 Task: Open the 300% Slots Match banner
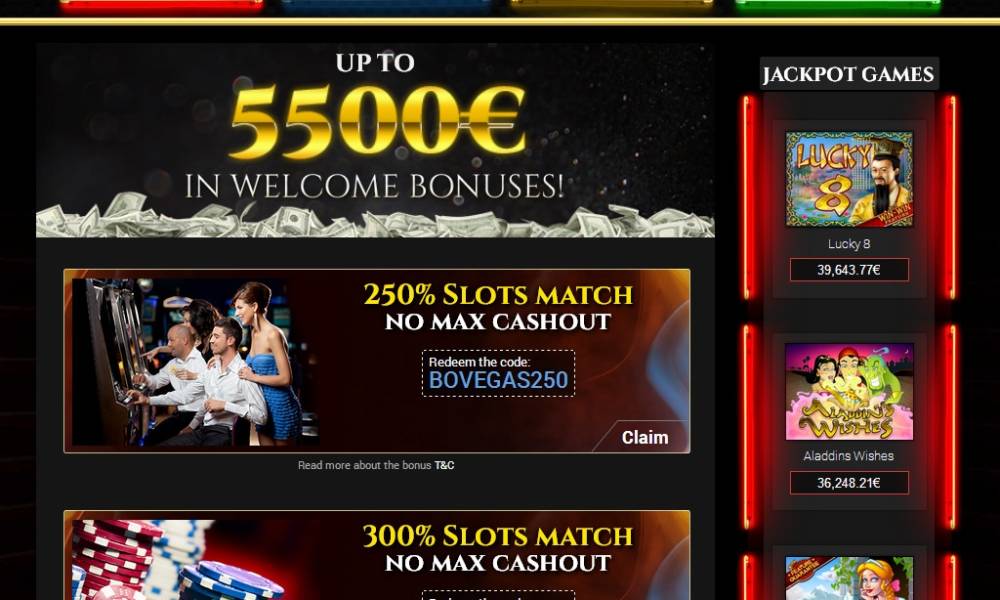click(376, 555)
